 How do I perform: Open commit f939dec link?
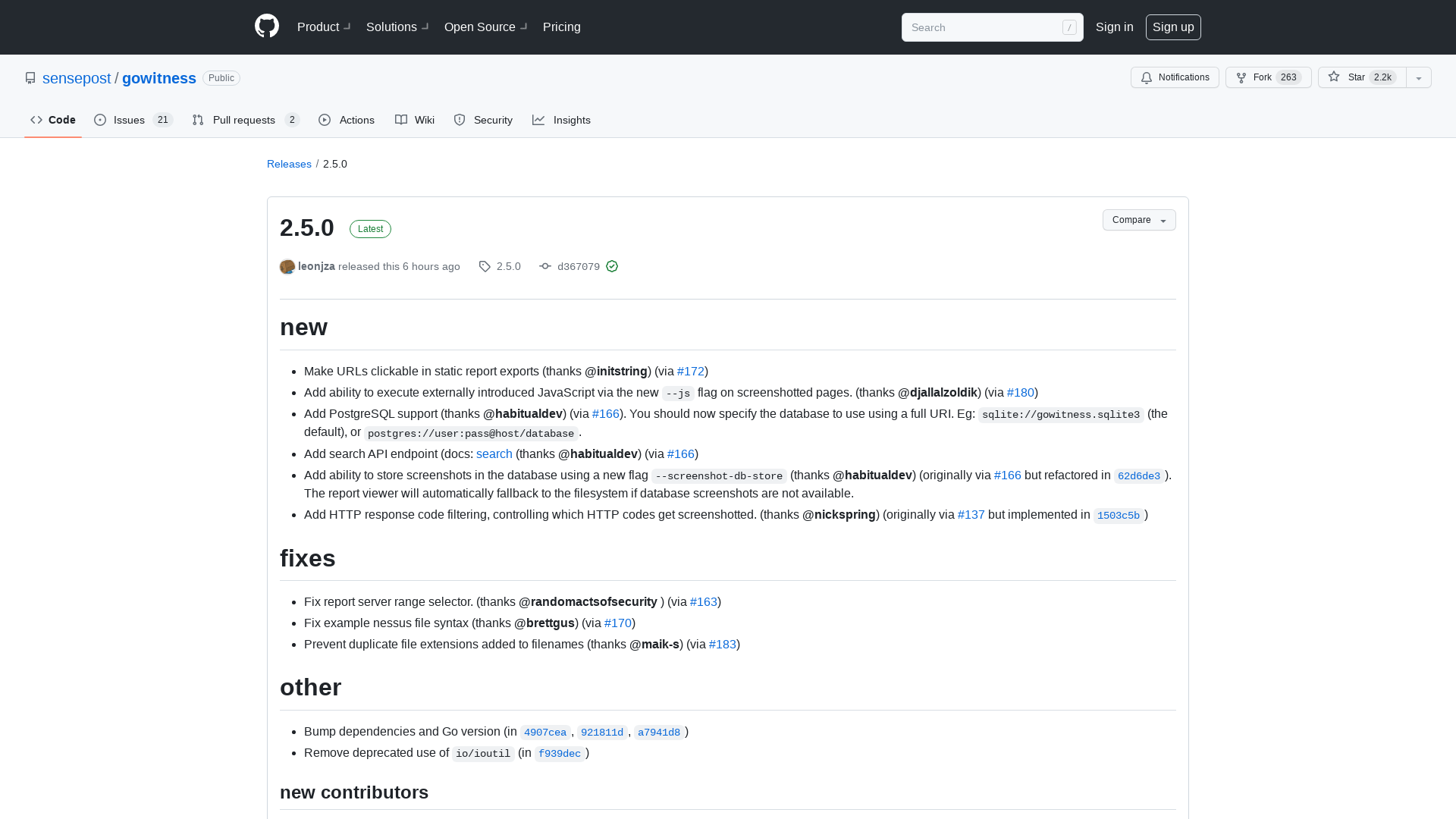pyautogui.click(x=560, y=753)
